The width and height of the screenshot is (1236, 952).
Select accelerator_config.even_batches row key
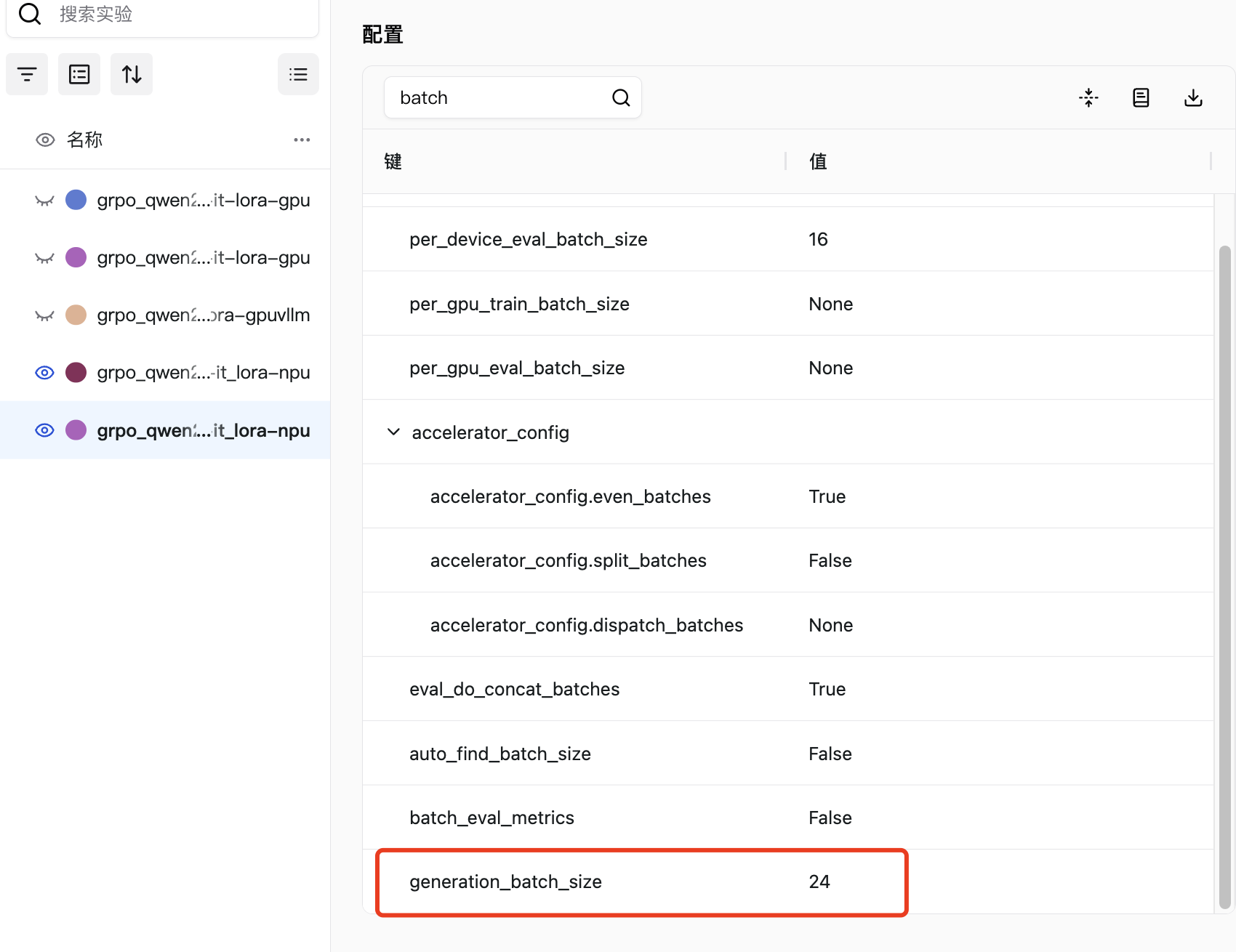pyautogui.click(x=571, y=496)
